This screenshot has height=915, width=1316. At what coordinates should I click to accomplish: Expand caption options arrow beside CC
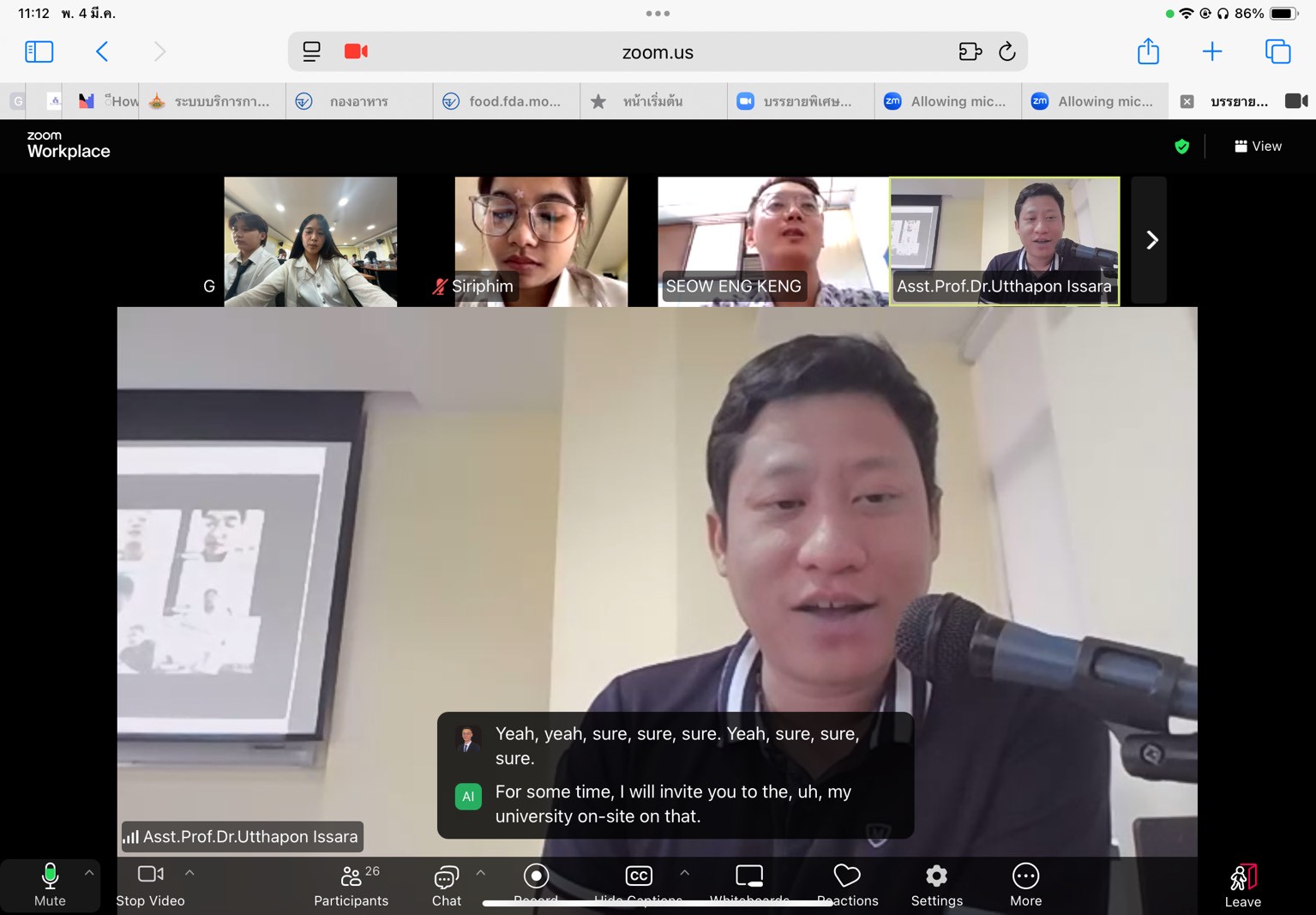(684, 873)
